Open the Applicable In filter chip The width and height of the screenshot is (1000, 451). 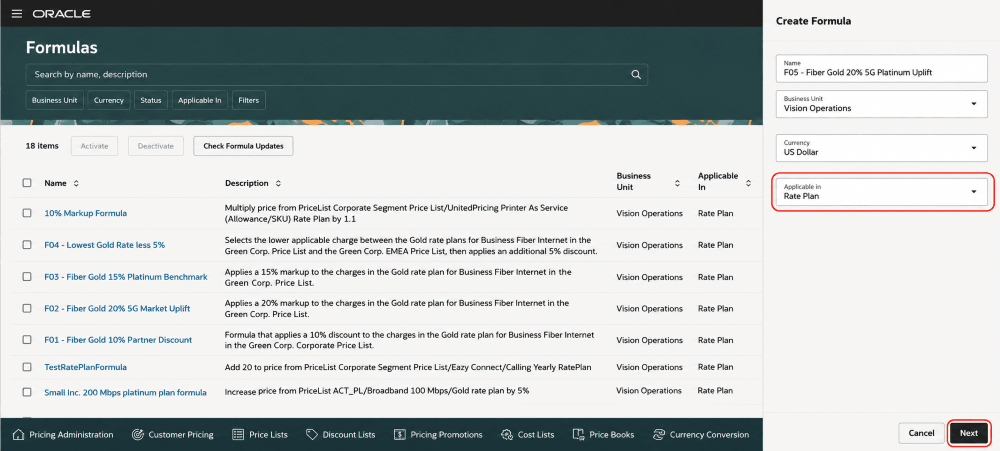(200, 100)
